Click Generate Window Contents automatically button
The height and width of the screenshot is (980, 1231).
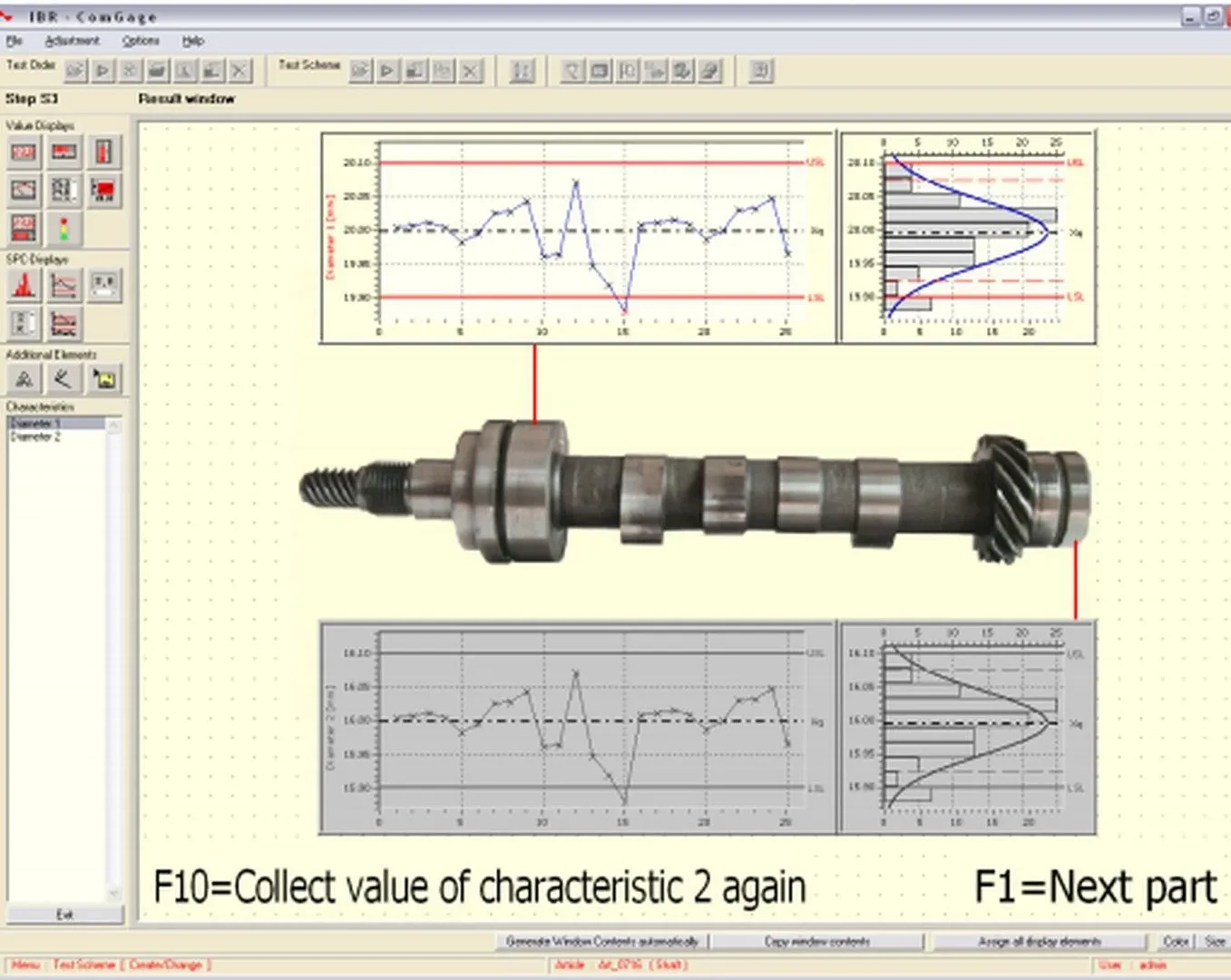pos(602,942)
